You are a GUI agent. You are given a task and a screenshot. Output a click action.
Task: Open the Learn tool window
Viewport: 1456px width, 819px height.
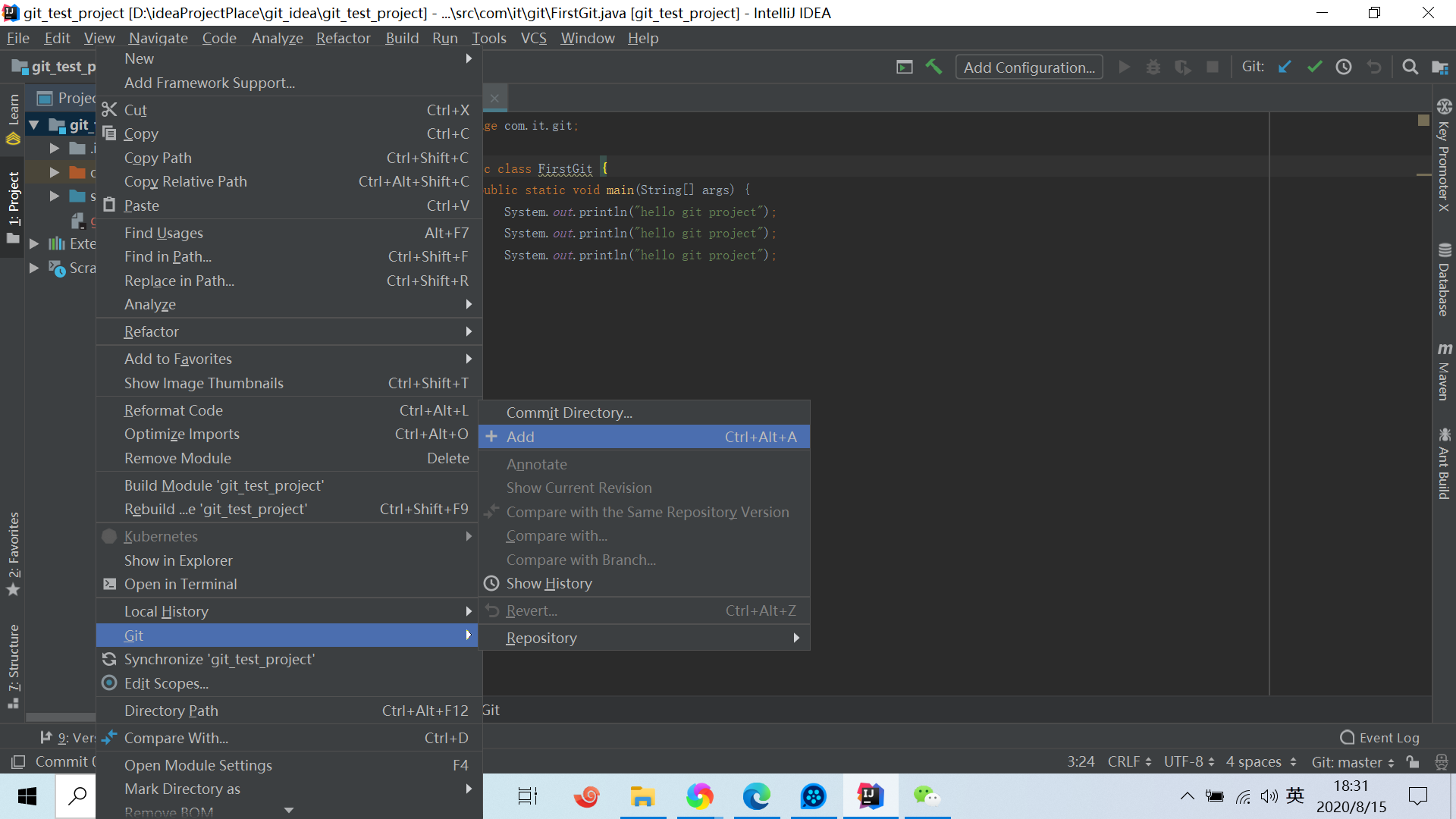tap(13, 118)
